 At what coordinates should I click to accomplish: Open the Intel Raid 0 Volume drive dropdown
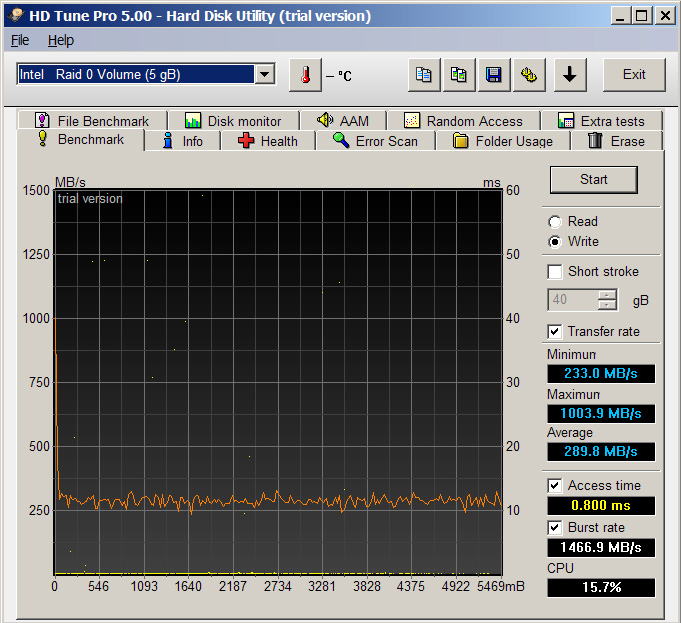pos(264,75)
